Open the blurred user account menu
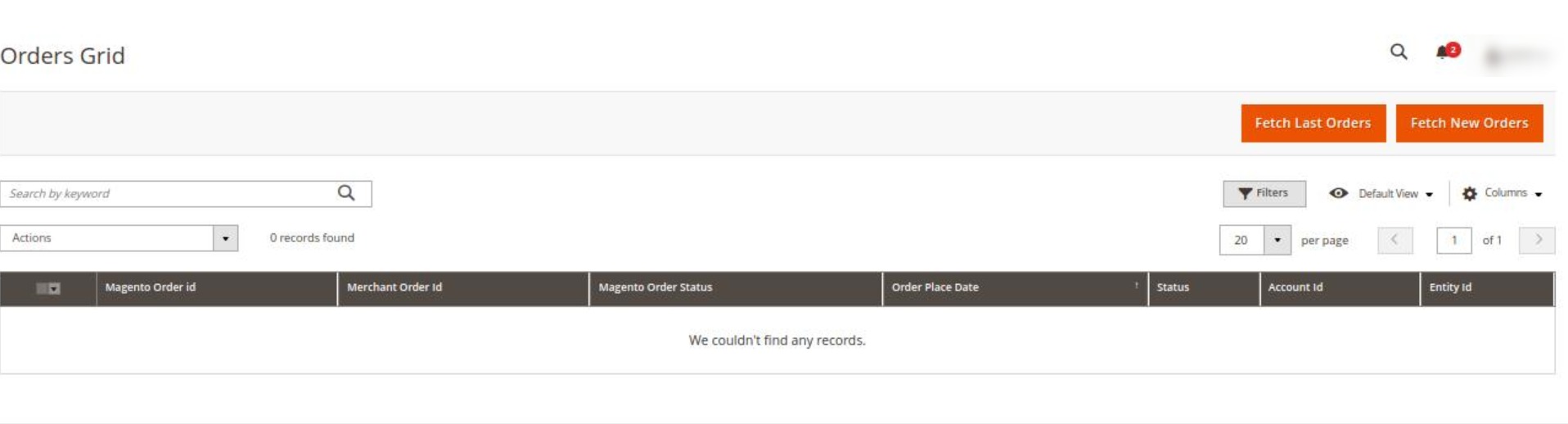This screenshot has height=424, width=1568. coord(1516,56)
